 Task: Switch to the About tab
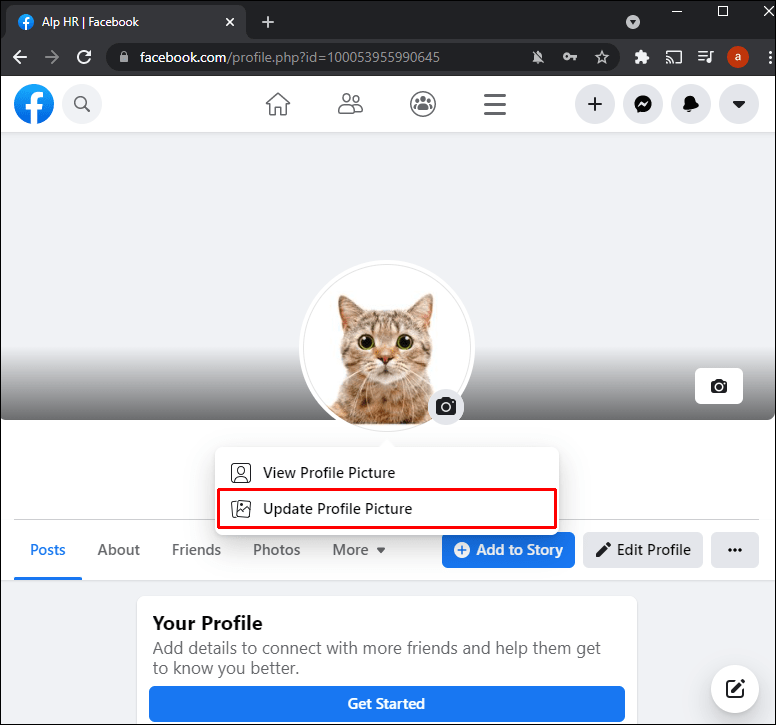click(x=118, y=550)
